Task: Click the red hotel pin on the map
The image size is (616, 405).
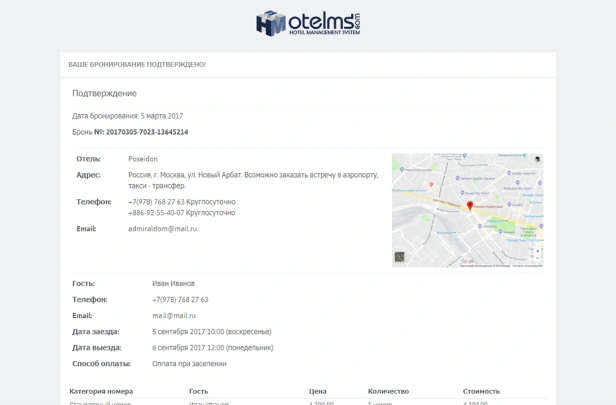Action: pos(469,204)
